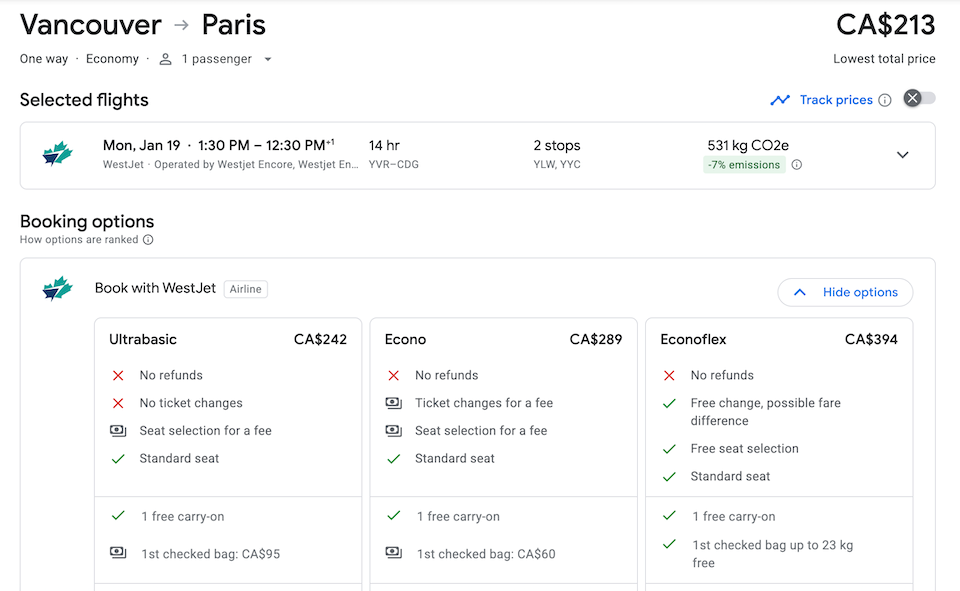Click the Track prices chart icon

pos(780,100)
